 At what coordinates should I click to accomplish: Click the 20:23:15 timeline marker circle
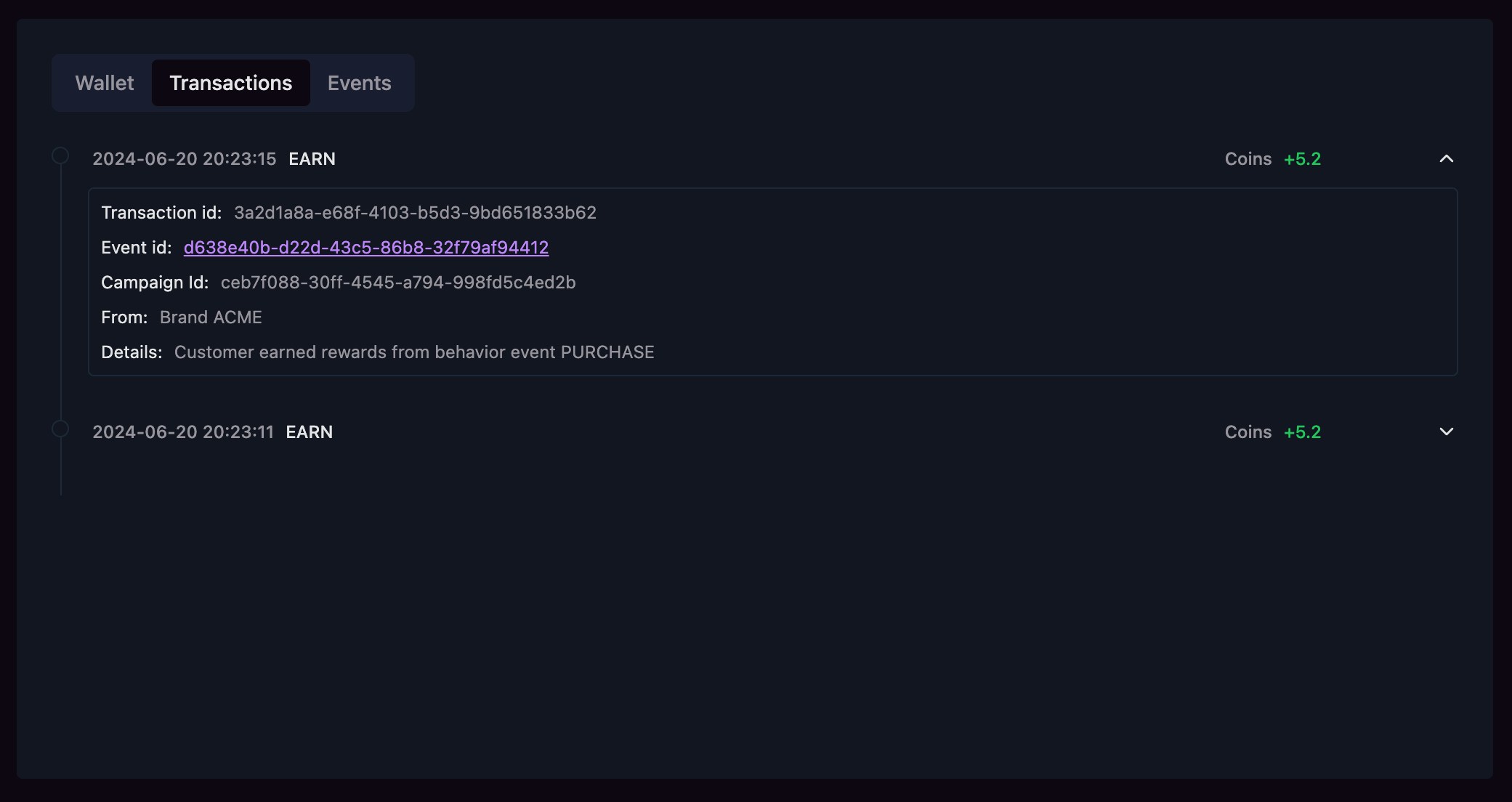tap(60, 155)
